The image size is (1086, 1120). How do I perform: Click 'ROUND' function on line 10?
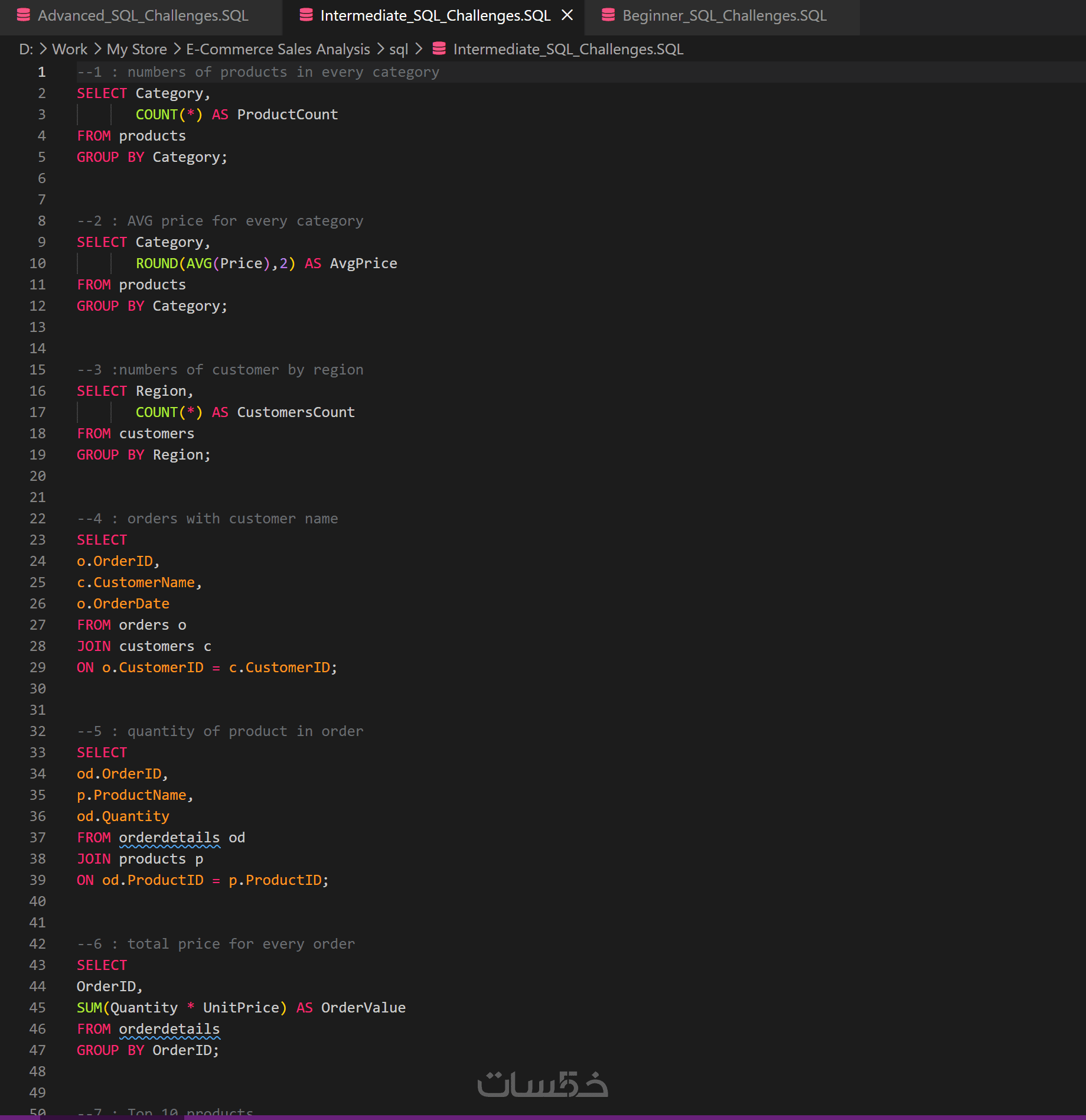point(156,263)
